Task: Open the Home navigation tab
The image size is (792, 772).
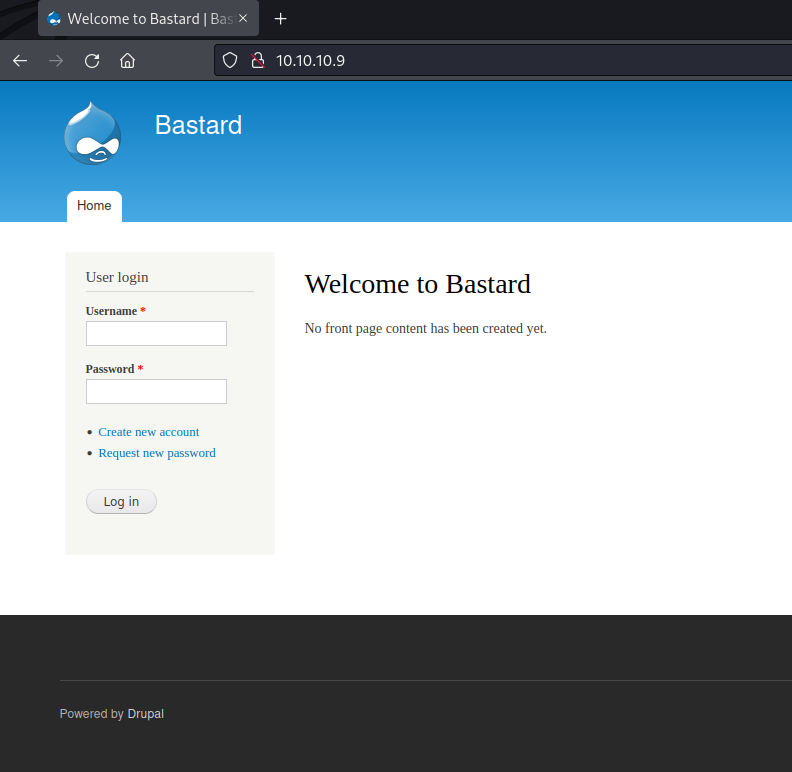Action: [x=94, y=206]
